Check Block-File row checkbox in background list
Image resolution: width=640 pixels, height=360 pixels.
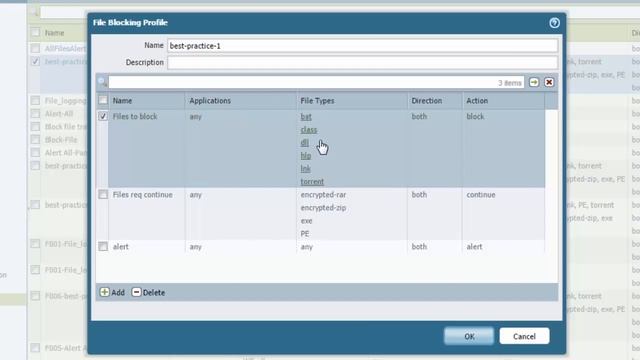[36, 140]
